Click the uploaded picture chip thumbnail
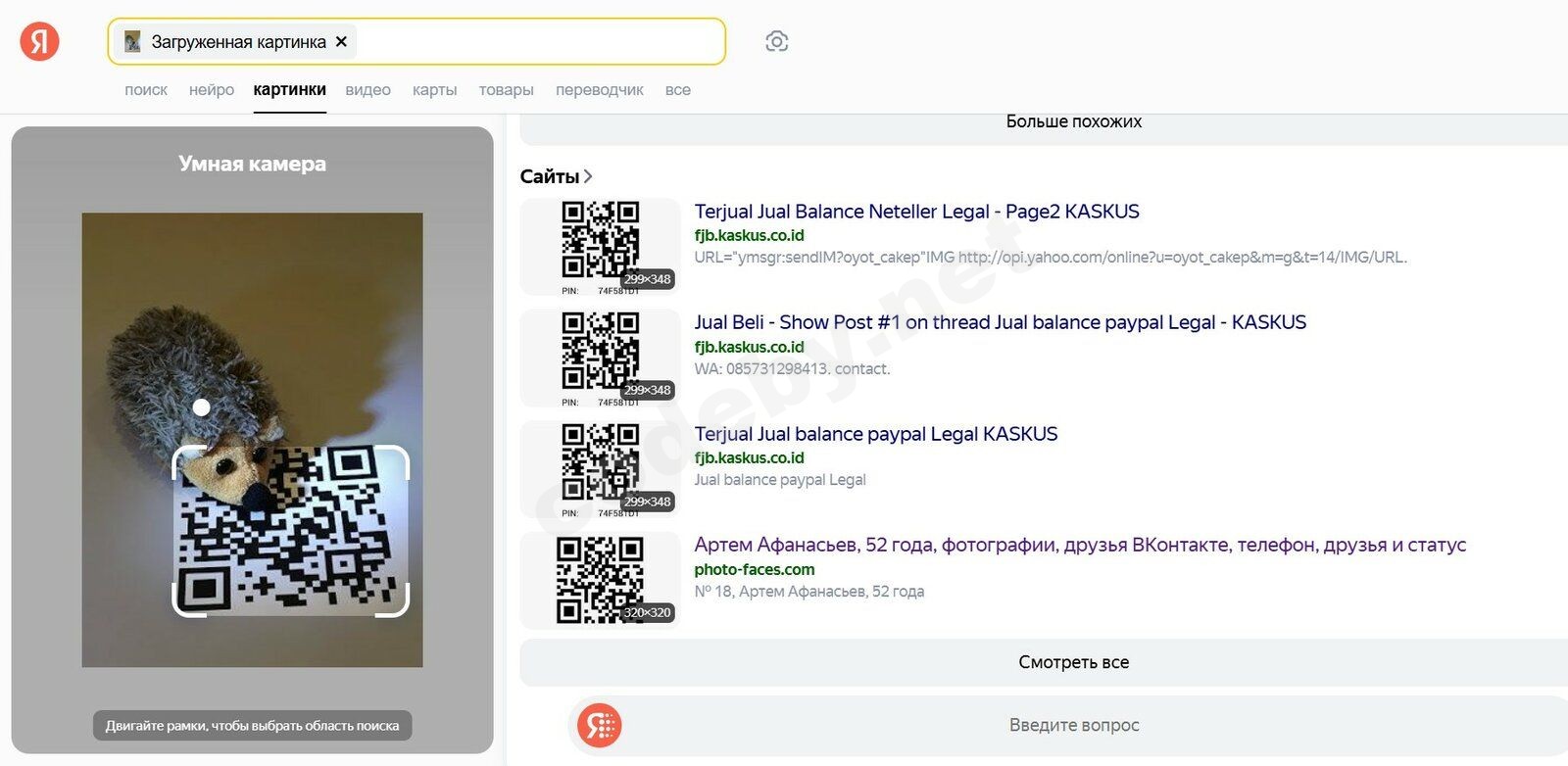Image resolution: width=1568 pixels, height=766 pixels. (132, 42)
